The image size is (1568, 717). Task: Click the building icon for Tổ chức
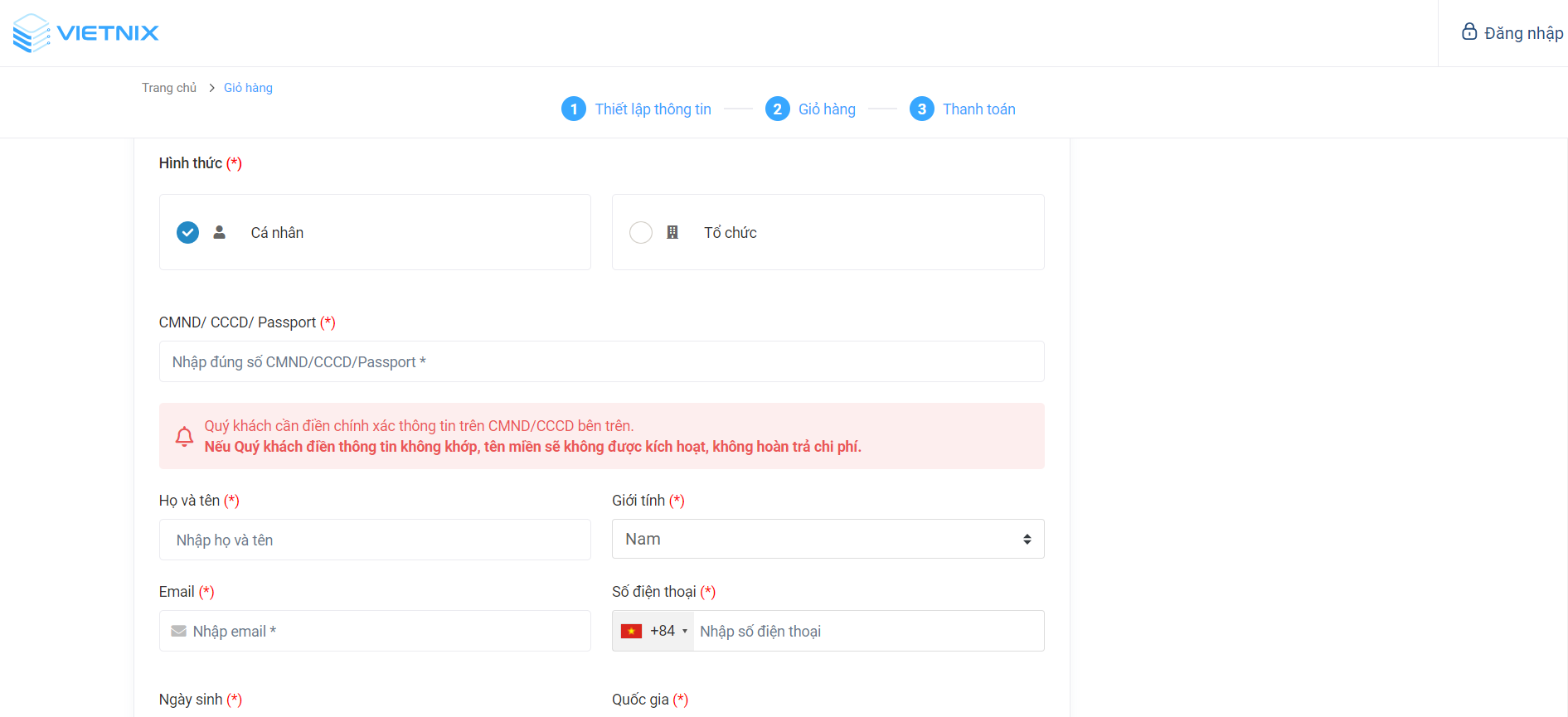click(x=672, y=232)
